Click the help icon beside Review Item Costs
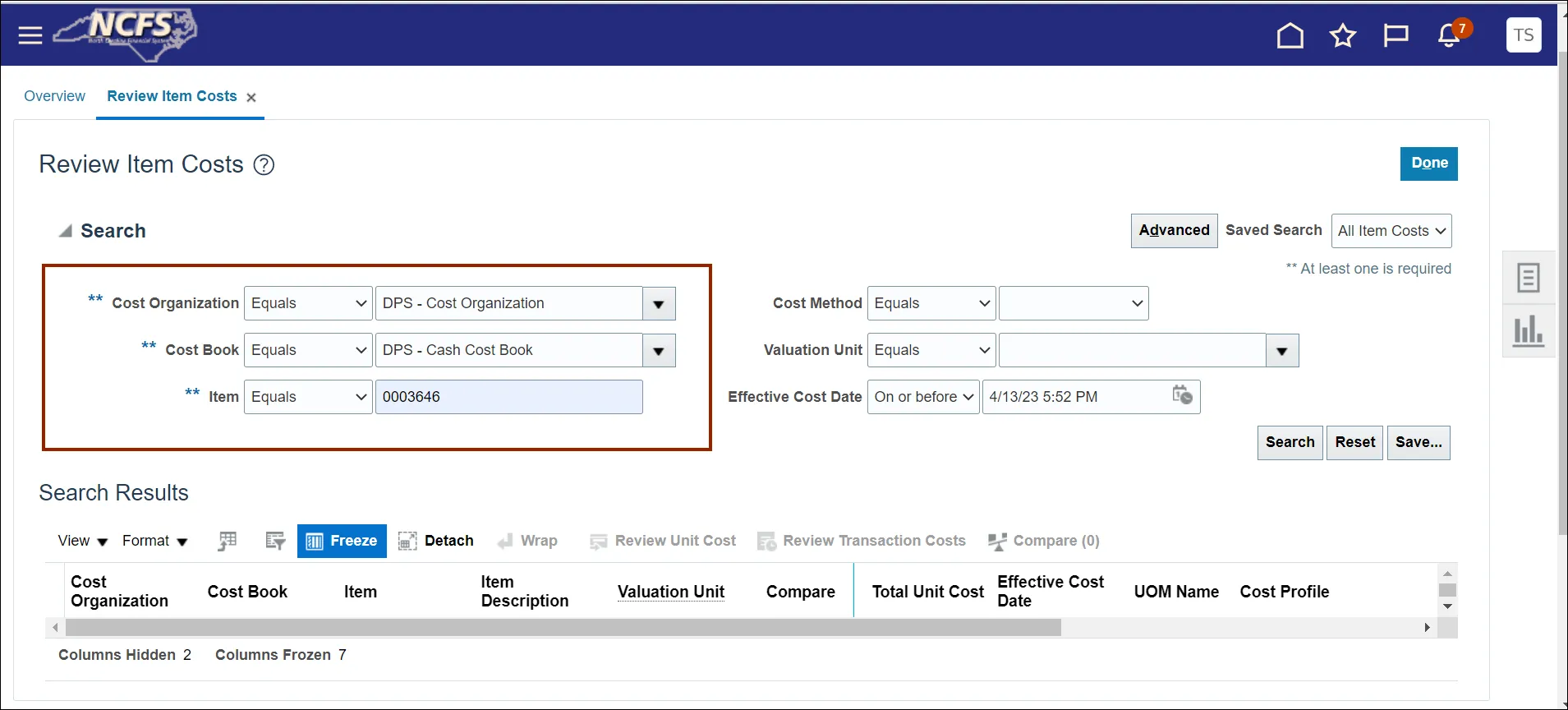The image size is (1568, 710). point(264,165)
